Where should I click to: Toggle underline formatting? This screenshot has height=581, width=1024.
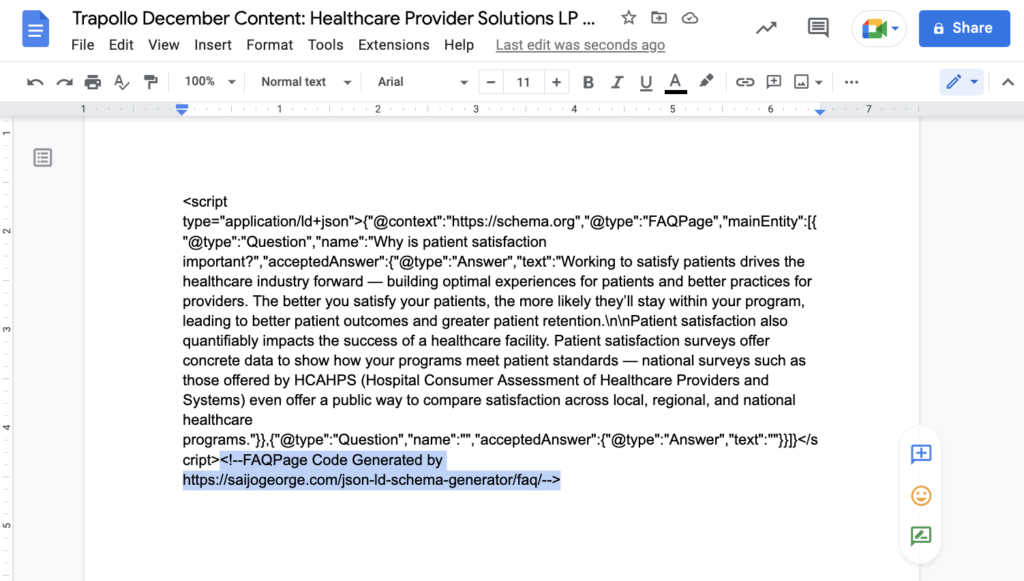click(x=646, y=82)
